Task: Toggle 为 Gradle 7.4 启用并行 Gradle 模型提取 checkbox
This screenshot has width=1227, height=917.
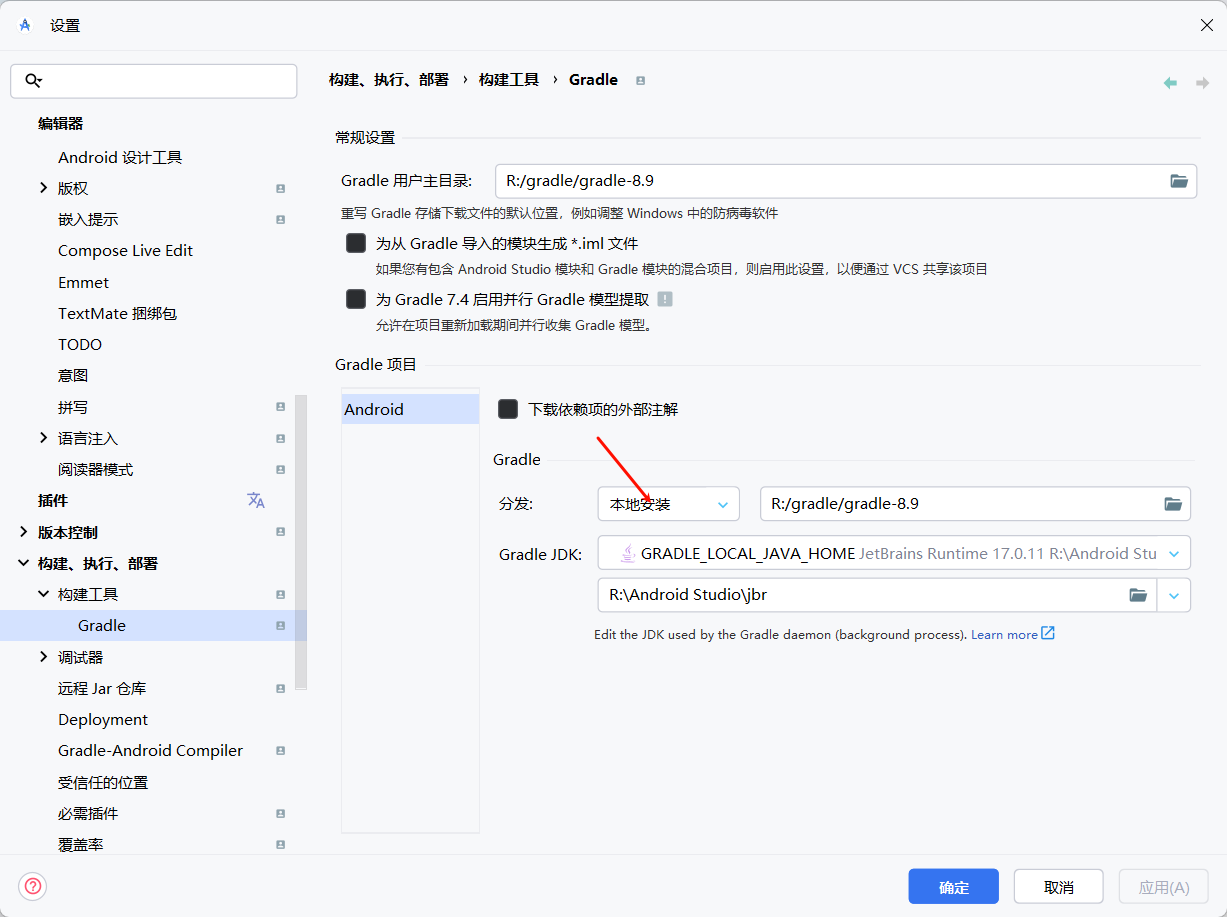Action: coord(356,299)
